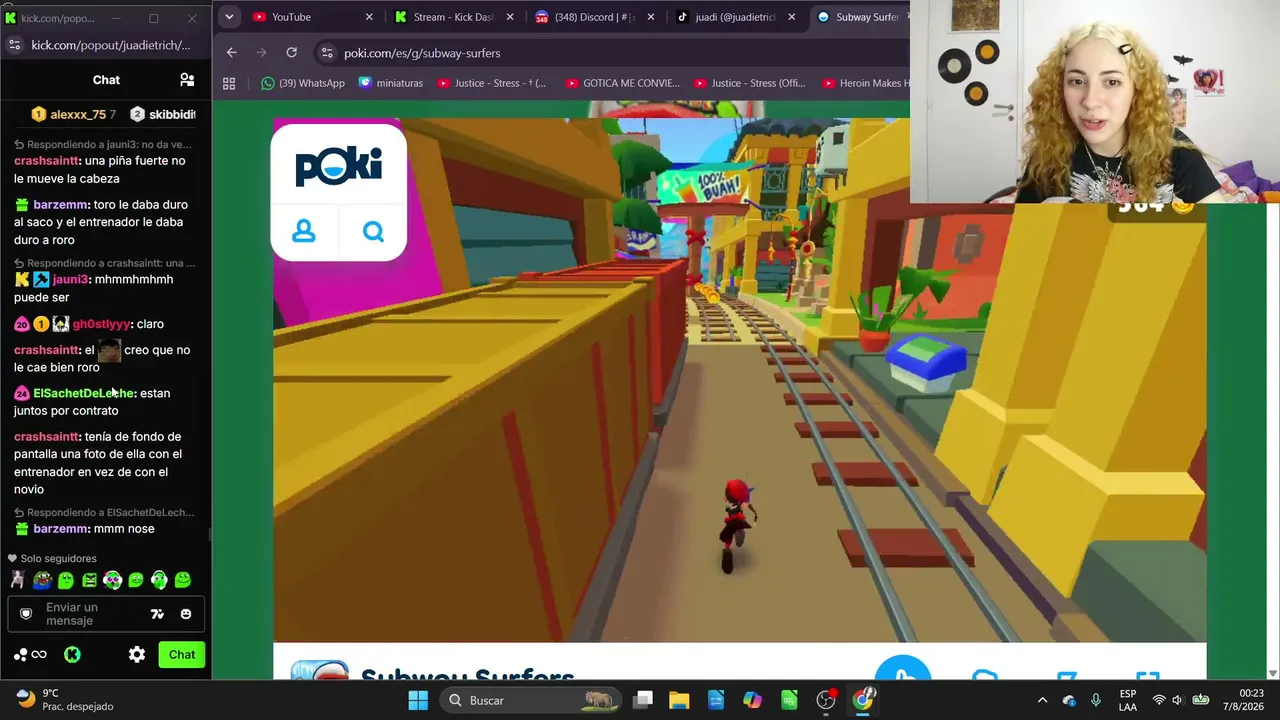The width and height of the screenshot is (1280, 720).
Task: Open Copilot from the taskbar
Action: click(752, 700)
